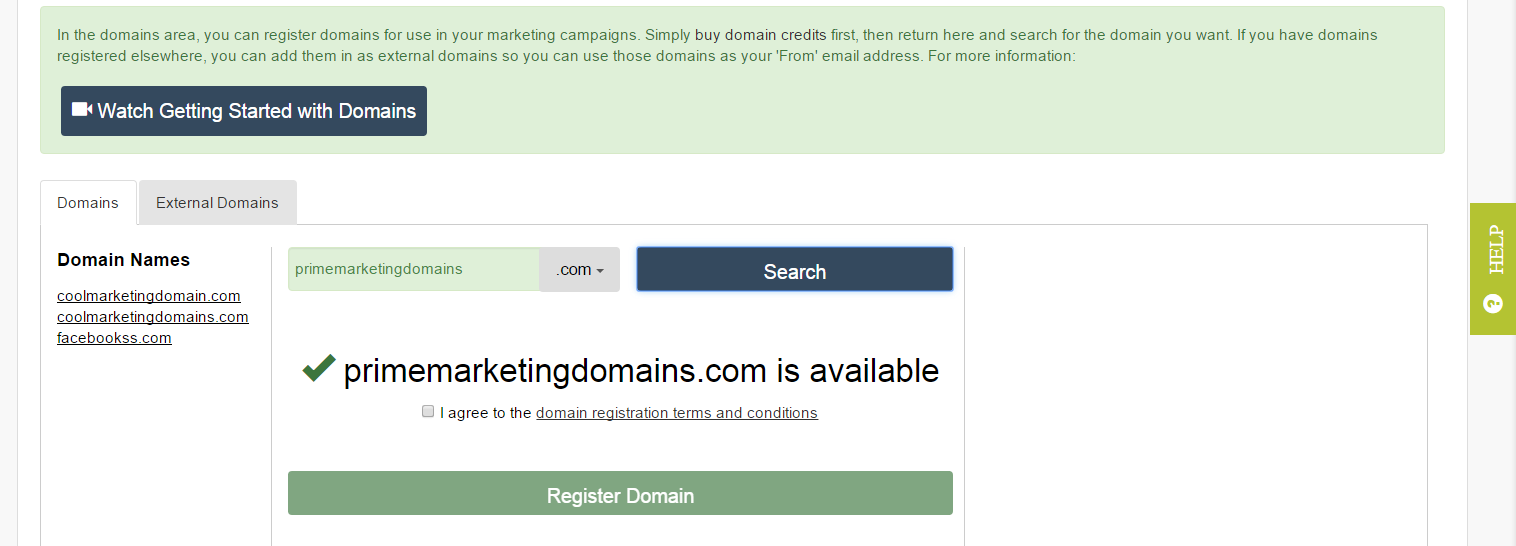Click the video camera icon on Watch button
1516x546 pixels.
(82, 110)
